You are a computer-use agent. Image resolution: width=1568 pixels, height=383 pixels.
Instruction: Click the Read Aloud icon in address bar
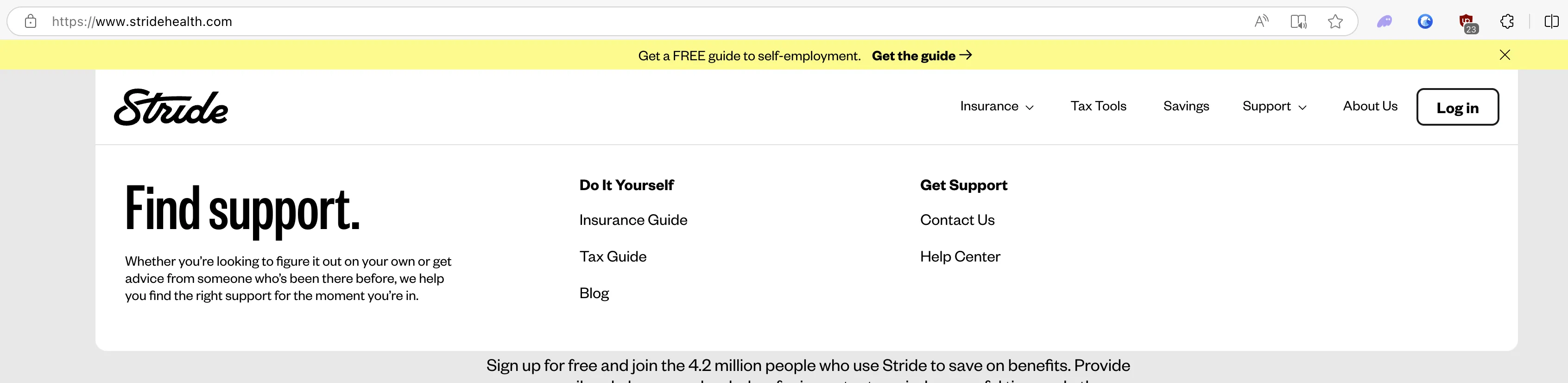pos(1261,22)
